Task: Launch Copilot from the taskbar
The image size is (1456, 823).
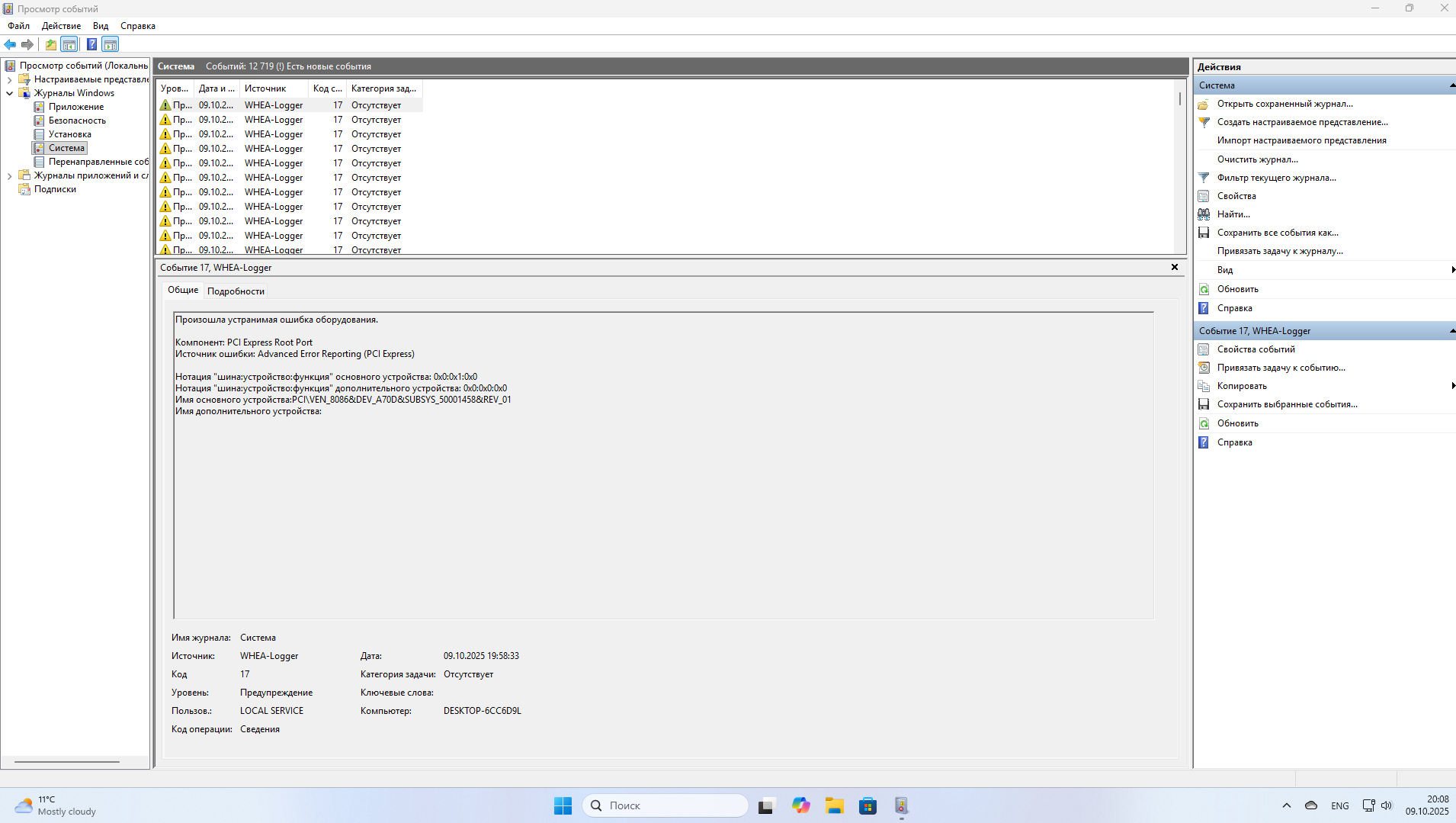Action: tap(800, 805)
